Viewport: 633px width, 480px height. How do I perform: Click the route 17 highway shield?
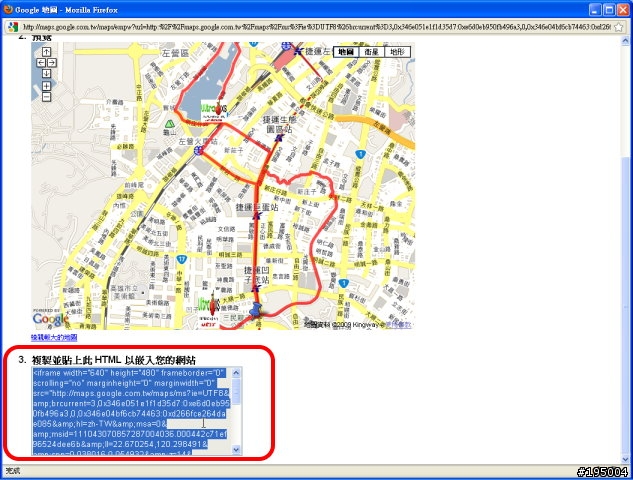pos(181,259)
